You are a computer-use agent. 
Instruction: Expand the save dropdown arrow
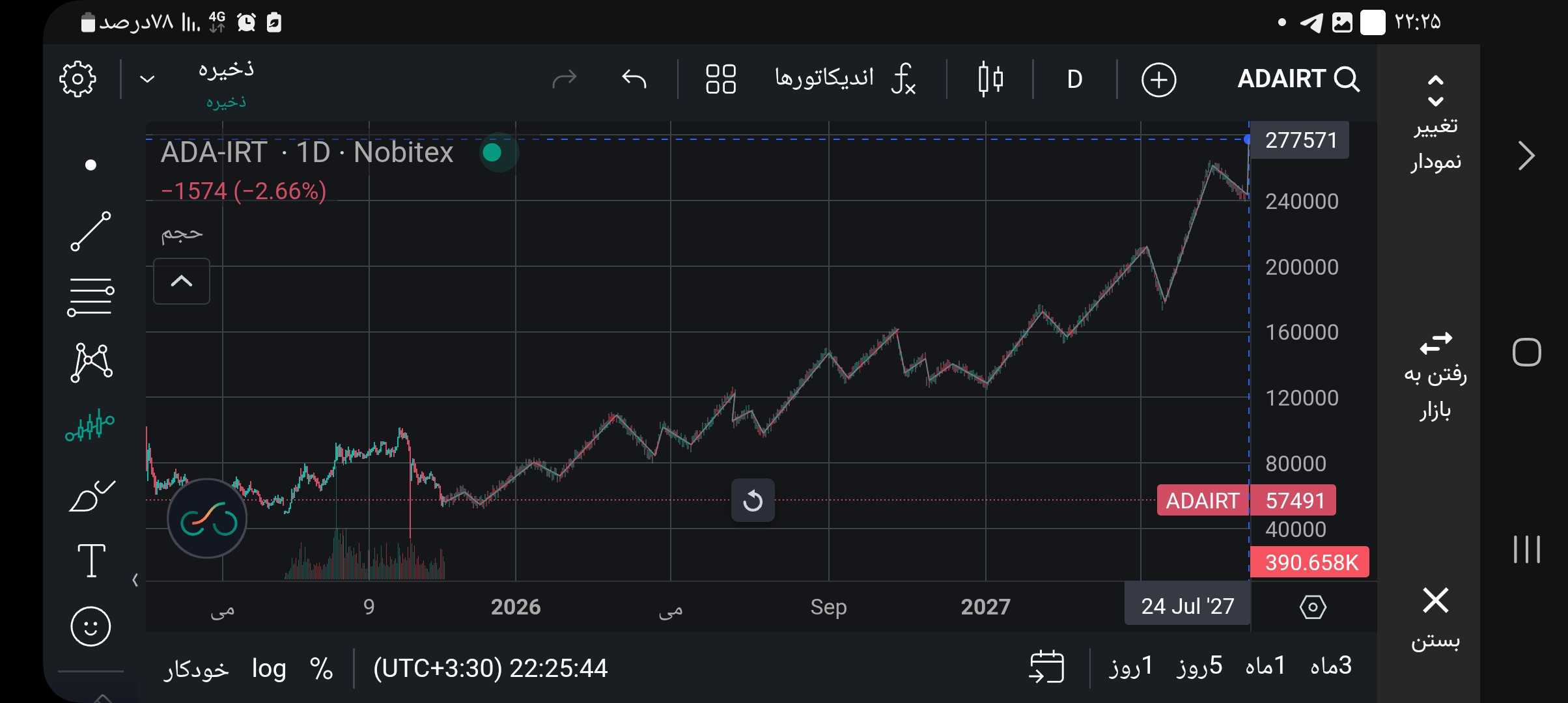148,79
